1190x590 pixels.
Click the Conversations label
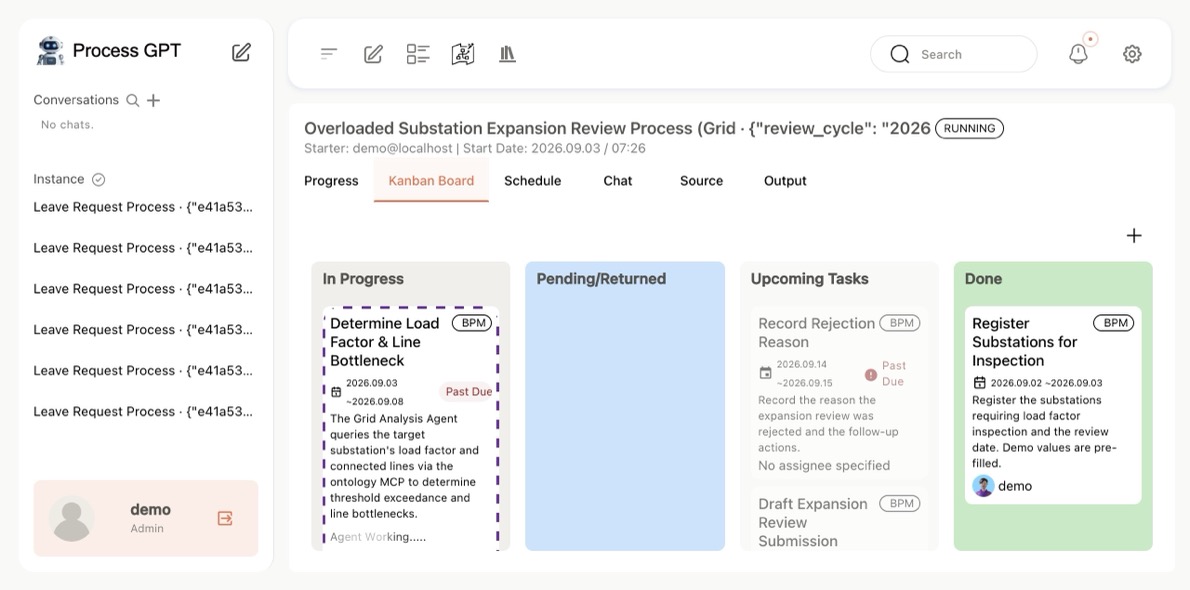click(76, 100)
